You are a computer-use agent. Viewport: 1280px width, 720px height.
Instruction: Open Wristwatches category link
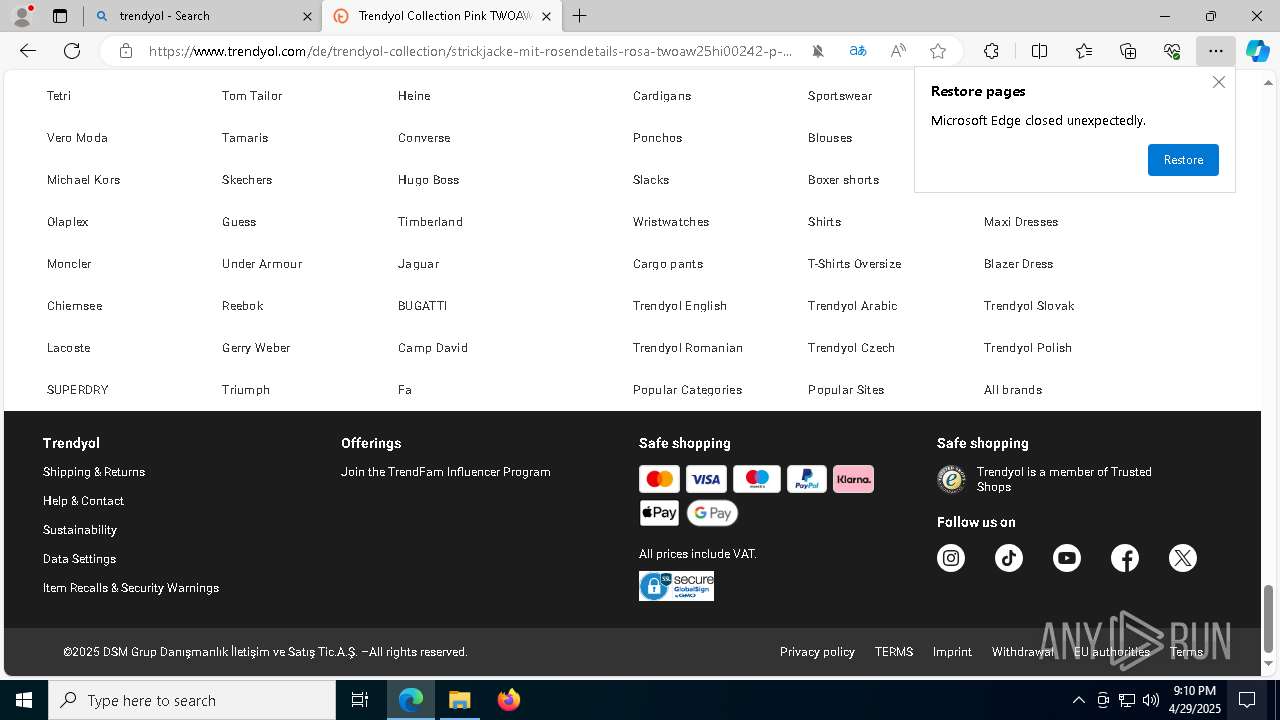pyautogui.click(x=671, y=222)
